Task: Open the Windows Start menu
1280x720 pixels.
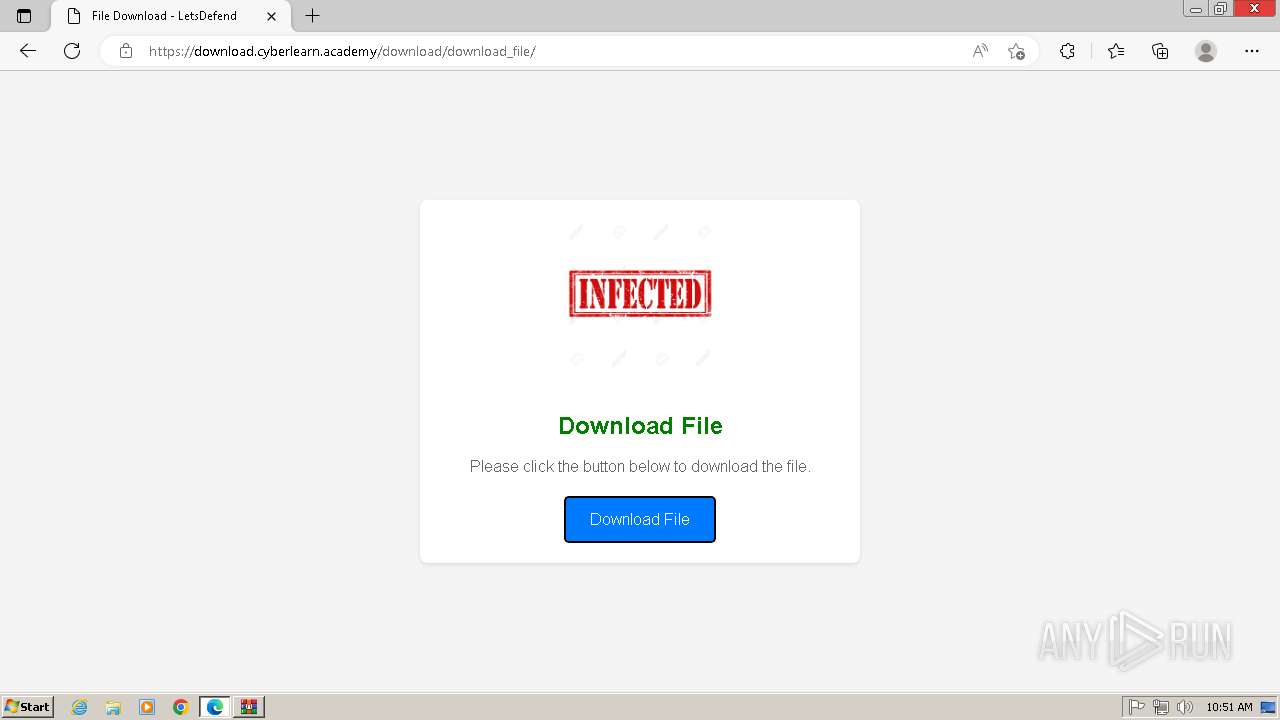Action: [x=28, y=707]
